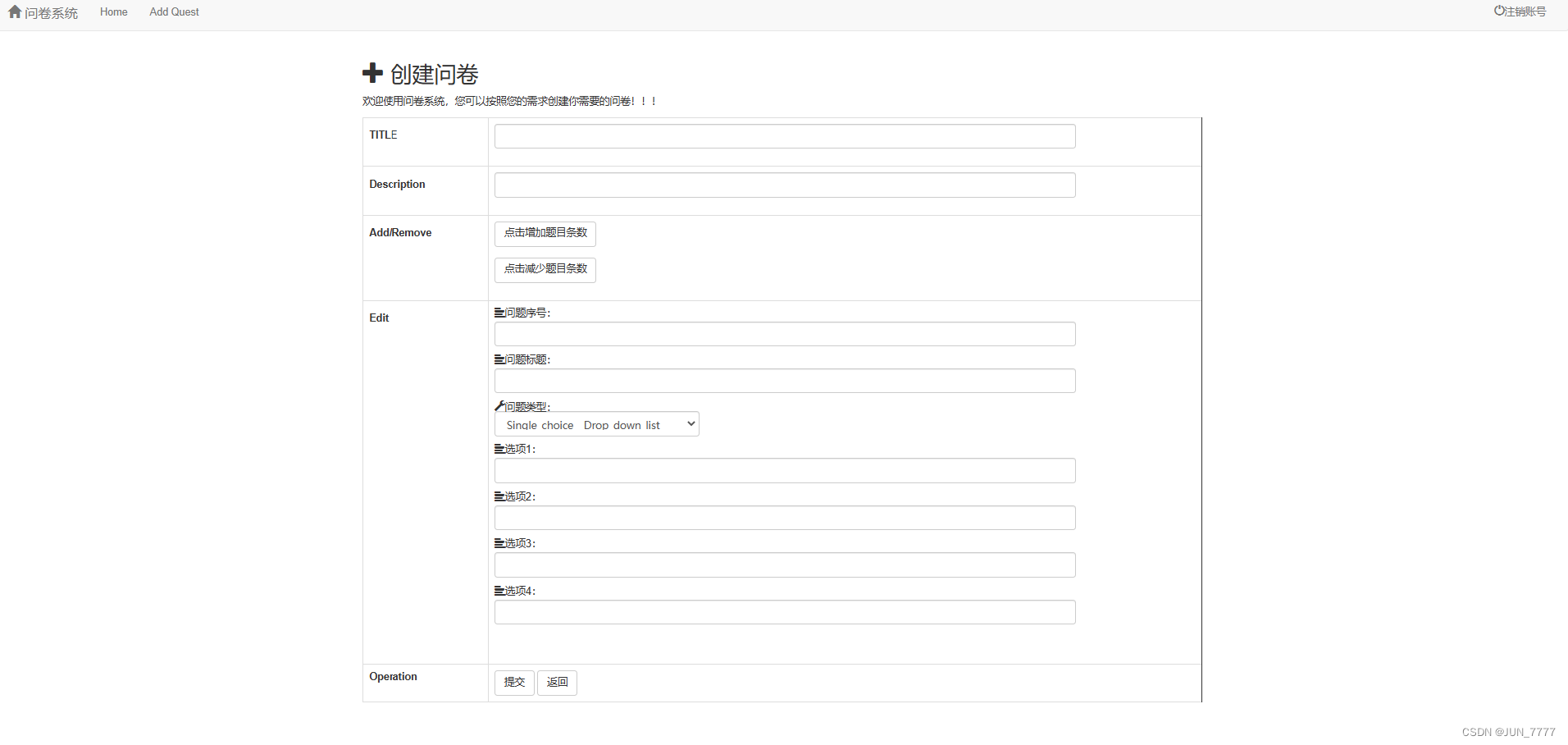The height and width of the screenshot is (745, 1568).
Task: Click the TITLE row label
Action: [x=383, y=135]
